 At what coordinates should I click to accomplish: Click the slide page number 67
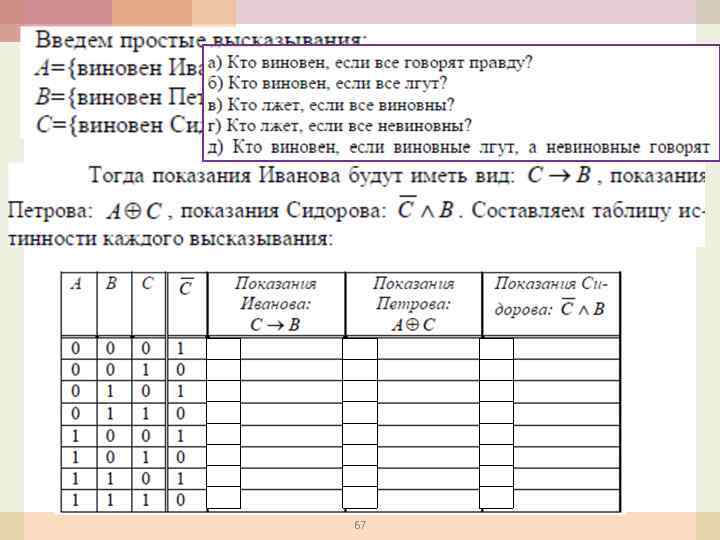(360, 525)
